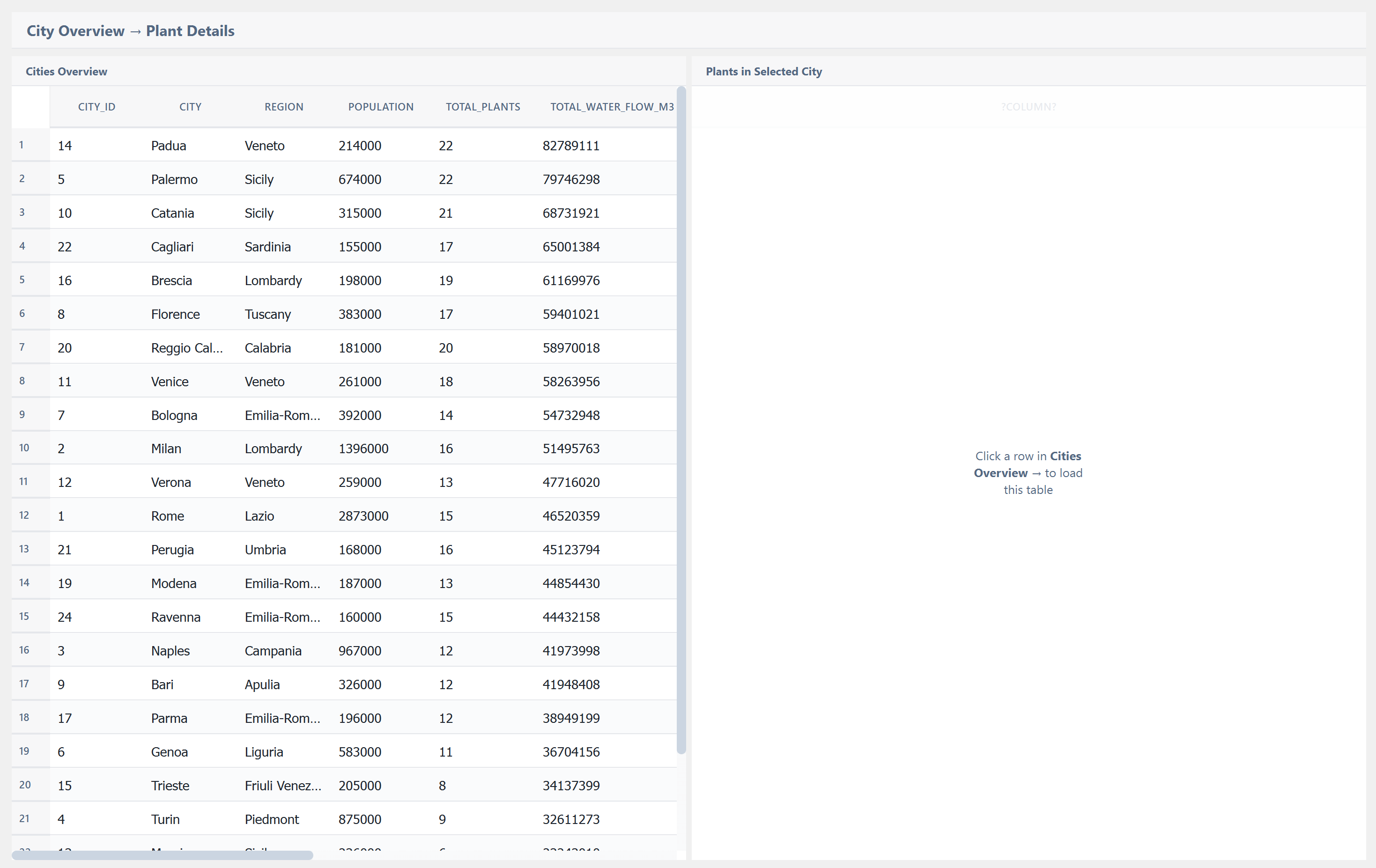1376x868 pixels.
Task: Click the TOTAL_PLANTS column header
Action: click(x=482, y=107)
